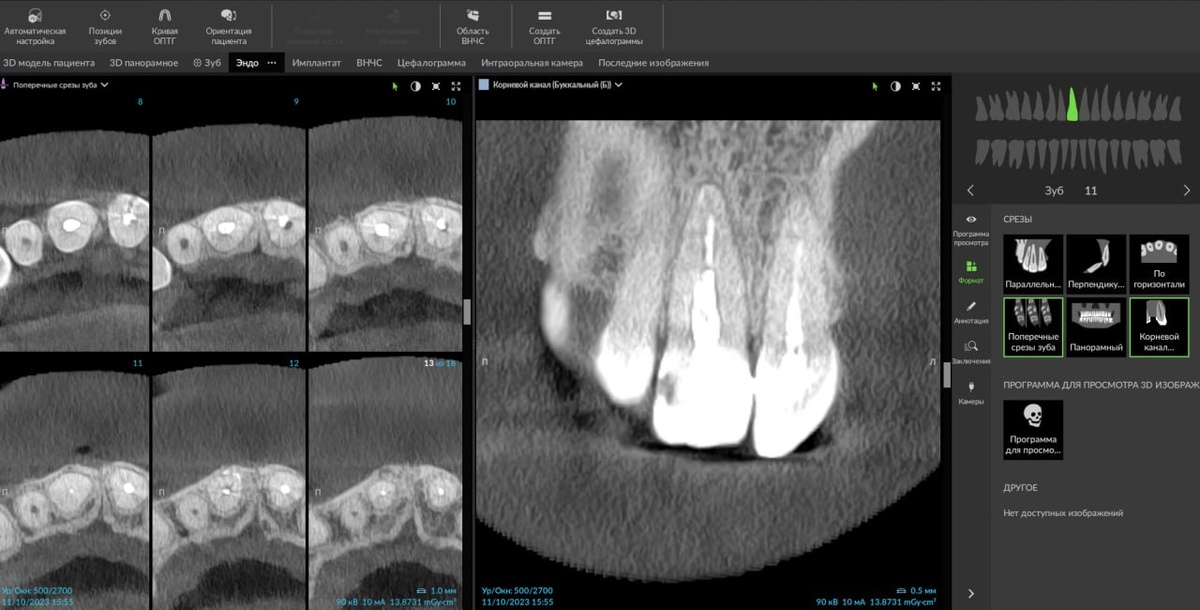Click slice thickness 0.5 мм label
The image size is (1200, 610).
(922, 590)
